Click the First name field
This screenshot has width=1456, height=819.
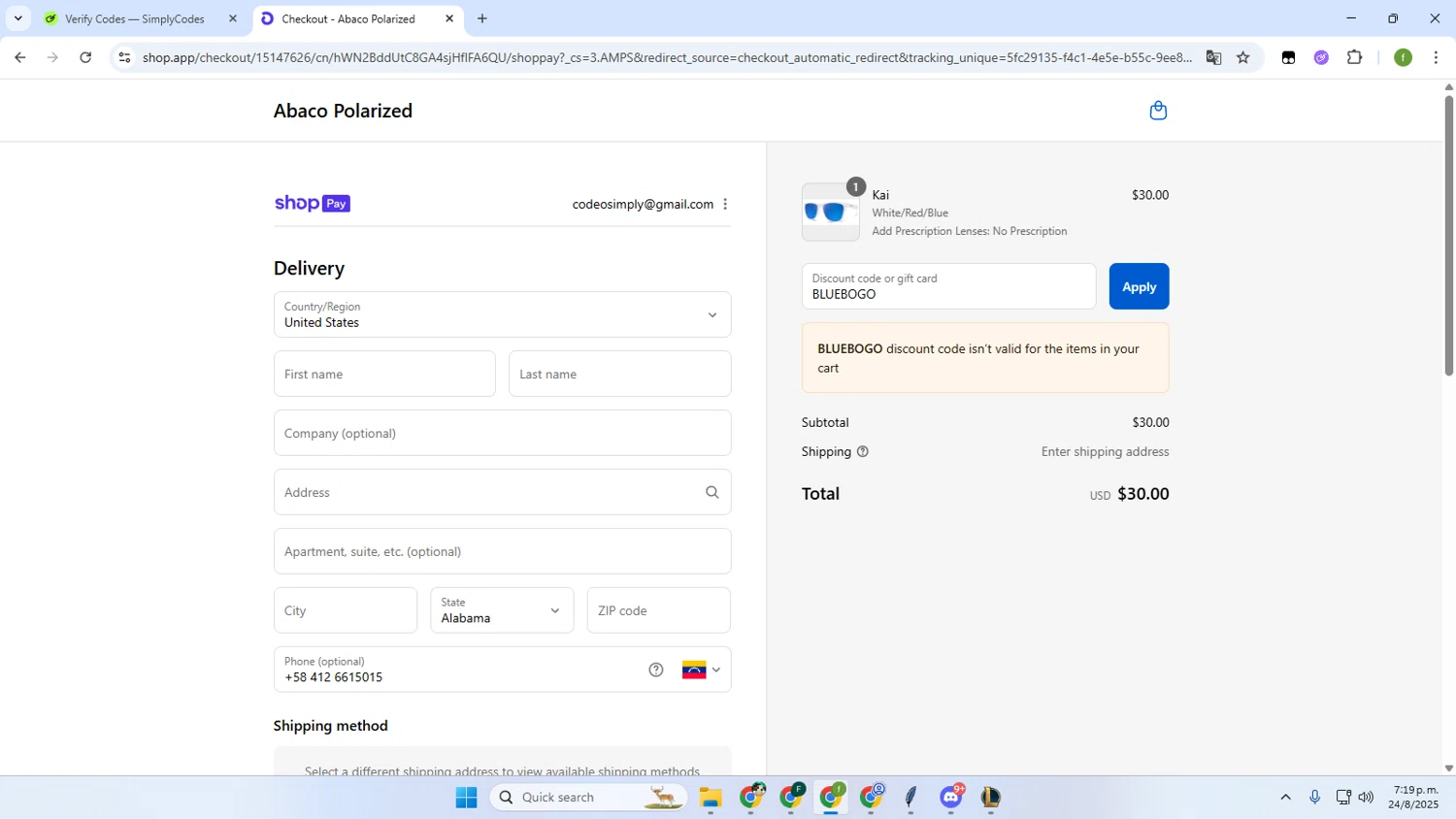coord(384,374)
